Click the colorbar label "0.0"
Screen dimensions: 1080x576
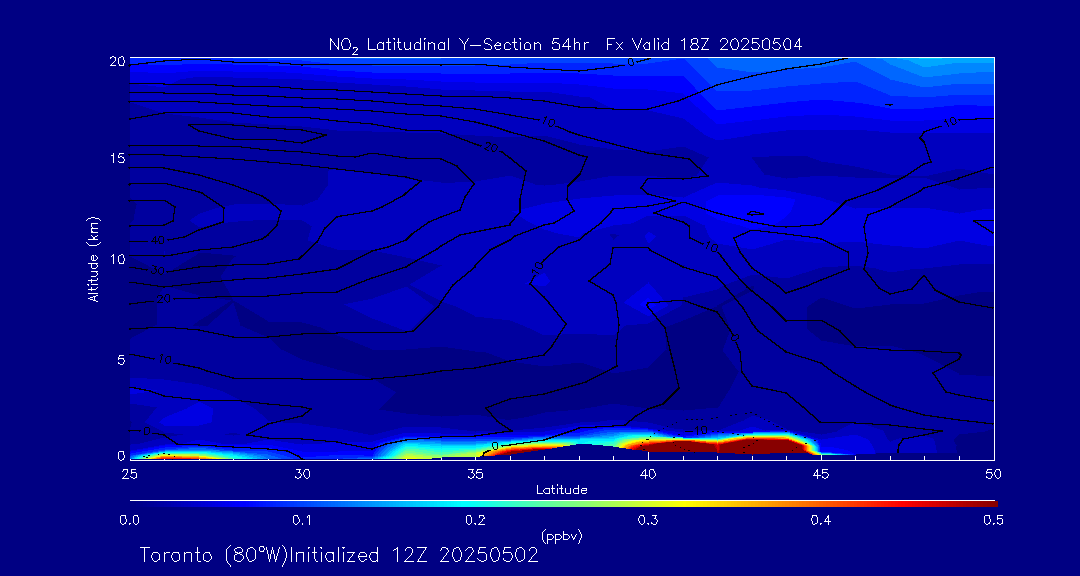(129, 521)
